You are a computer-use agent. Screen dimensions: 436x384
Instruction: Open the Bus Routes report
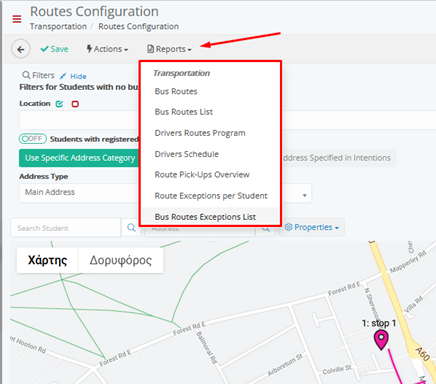coord(176,91)
